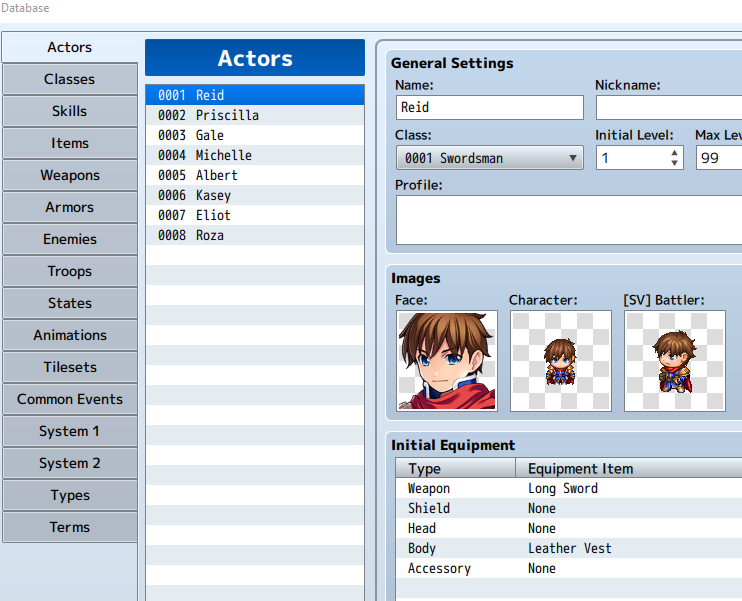Viewport: 742px width, 601px height.
Task: Go to the Weapons tab
Action: (x=70, y=175)
